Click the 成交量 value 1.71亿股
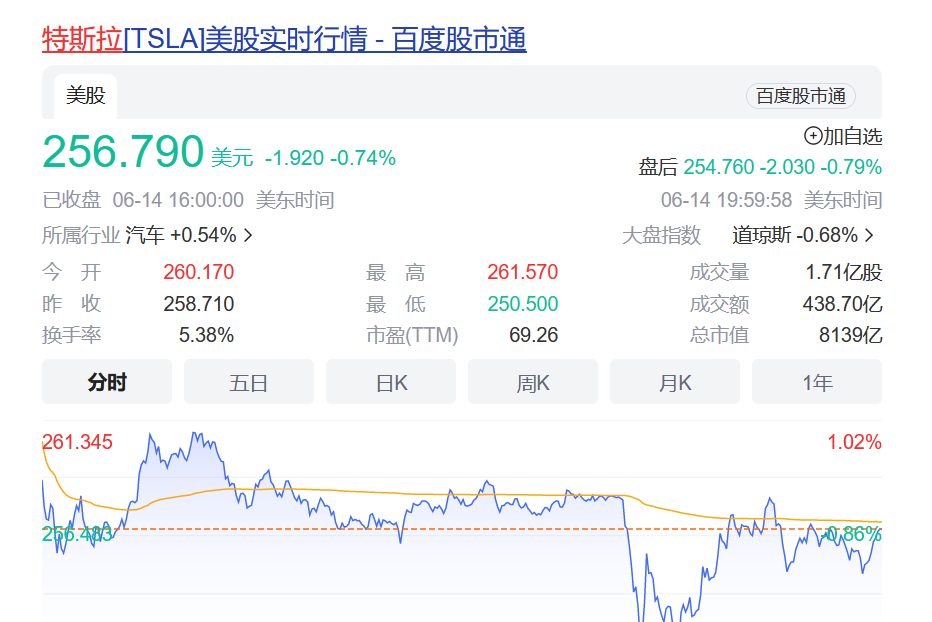 844,272
